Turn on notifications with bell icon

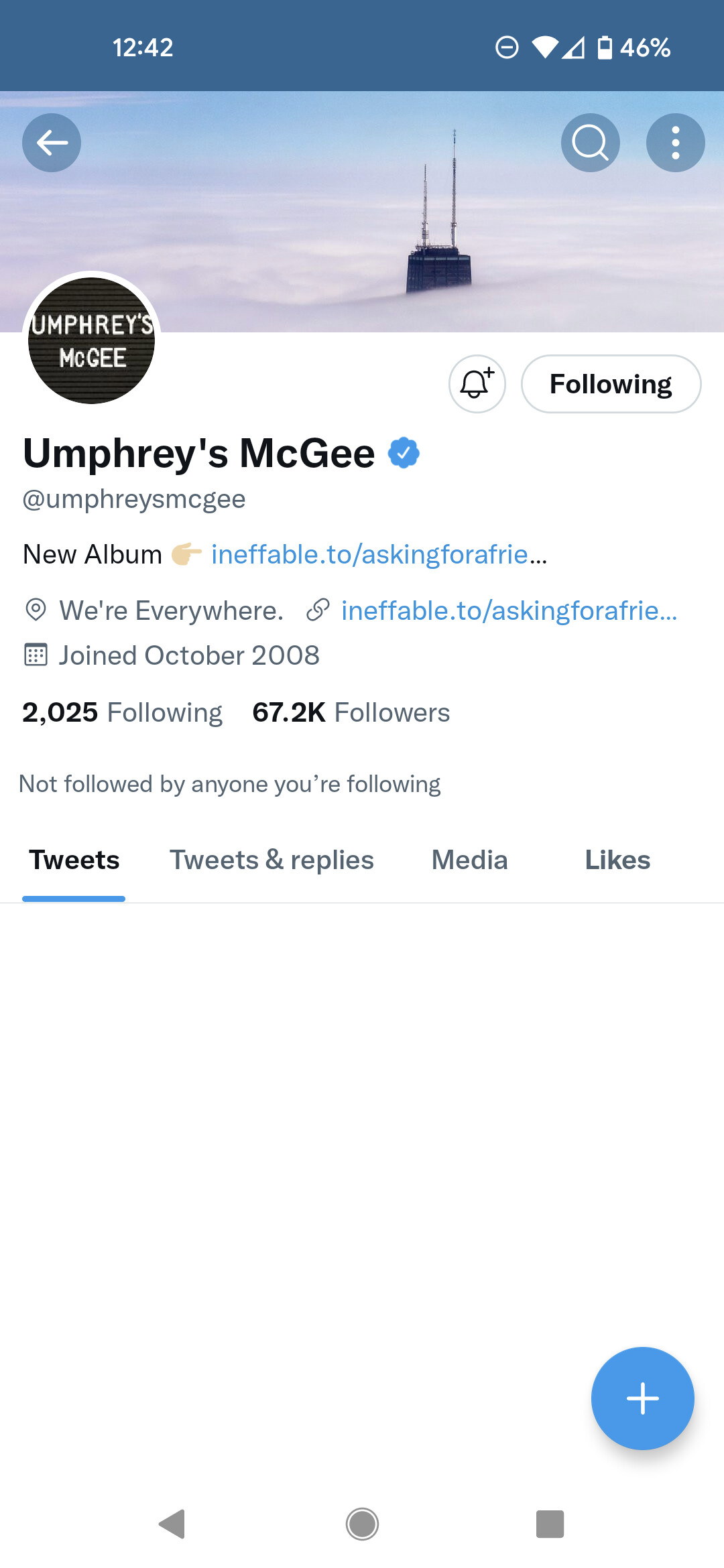(x=477, y=384)
